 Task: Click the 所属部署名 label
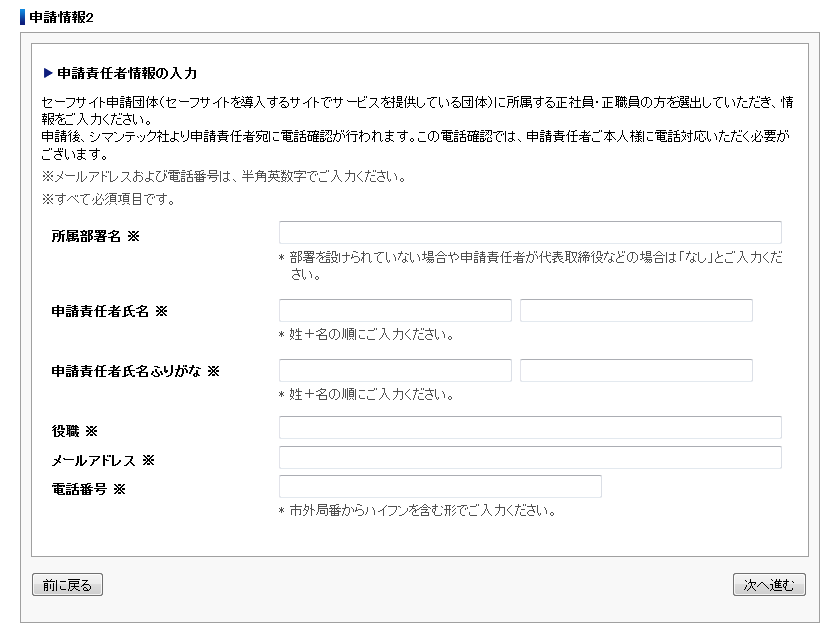pyautogui.click(x=86, y=236)
